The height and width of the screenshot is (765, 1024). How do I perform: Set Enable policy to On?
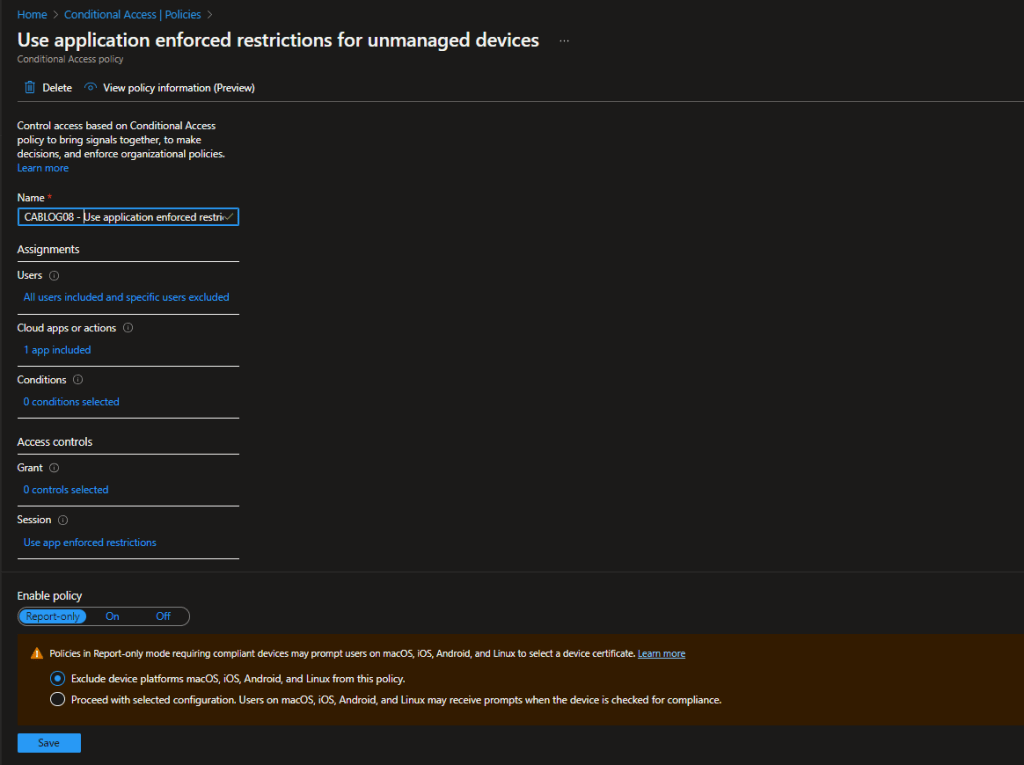112,617
